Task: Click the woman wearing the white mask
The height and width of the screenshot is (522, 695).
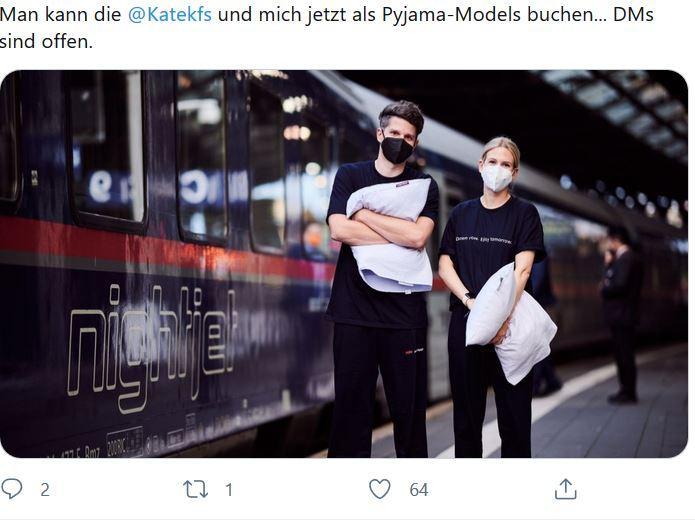Action: [496, 297]
